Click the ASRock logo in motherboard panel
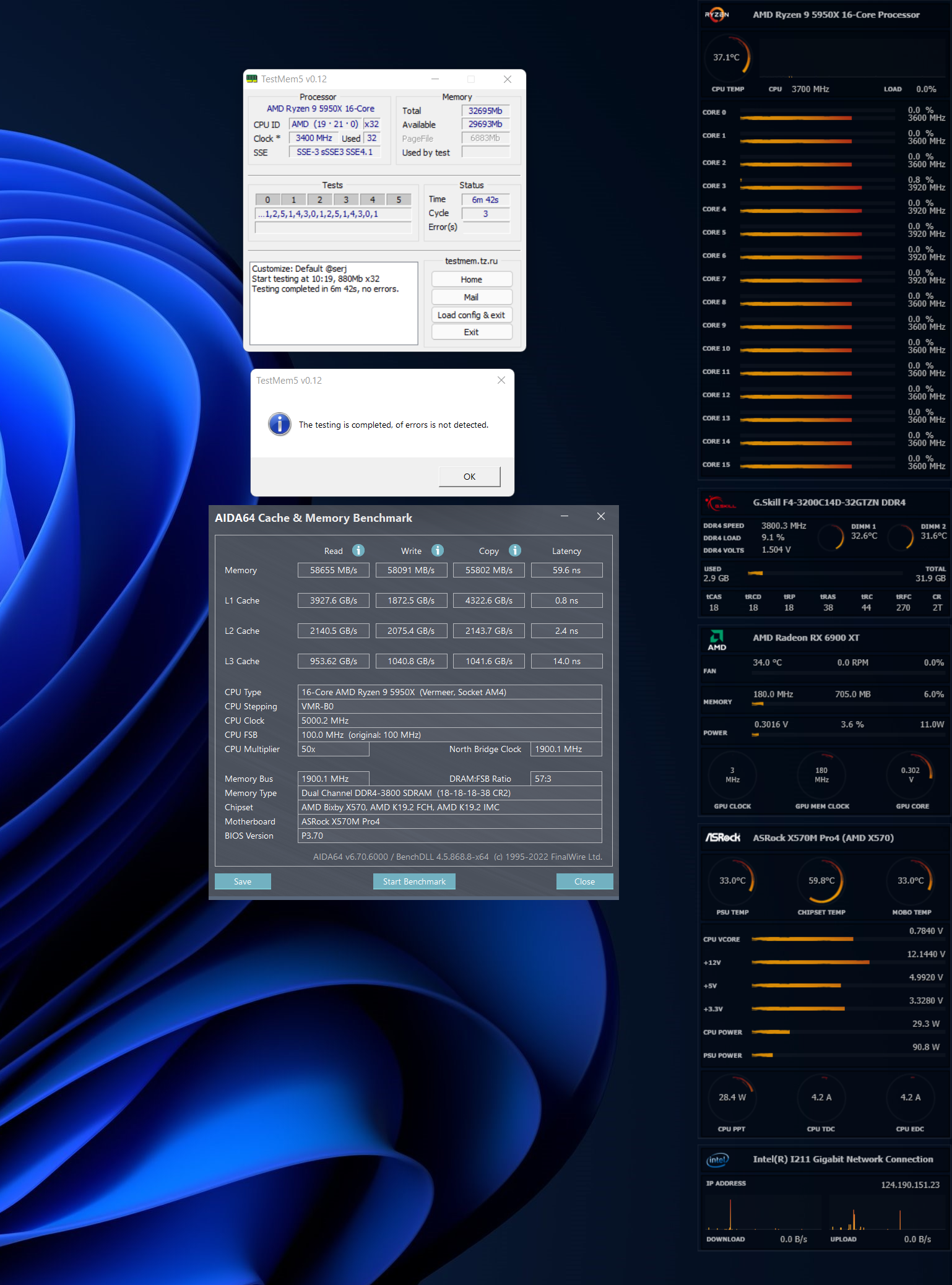The height and width of the screenshot is (1285, 952). tap(722, 837)
